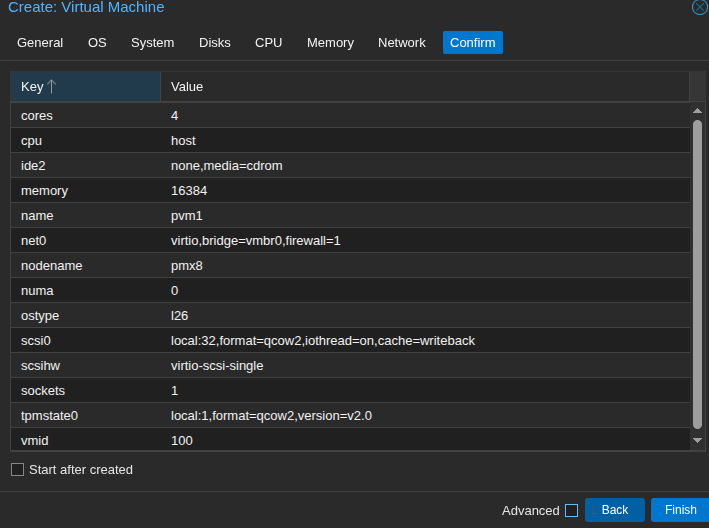The image size is (709, 528).
Task: Click the Key column sort arrow
Action: pos(52,87)
